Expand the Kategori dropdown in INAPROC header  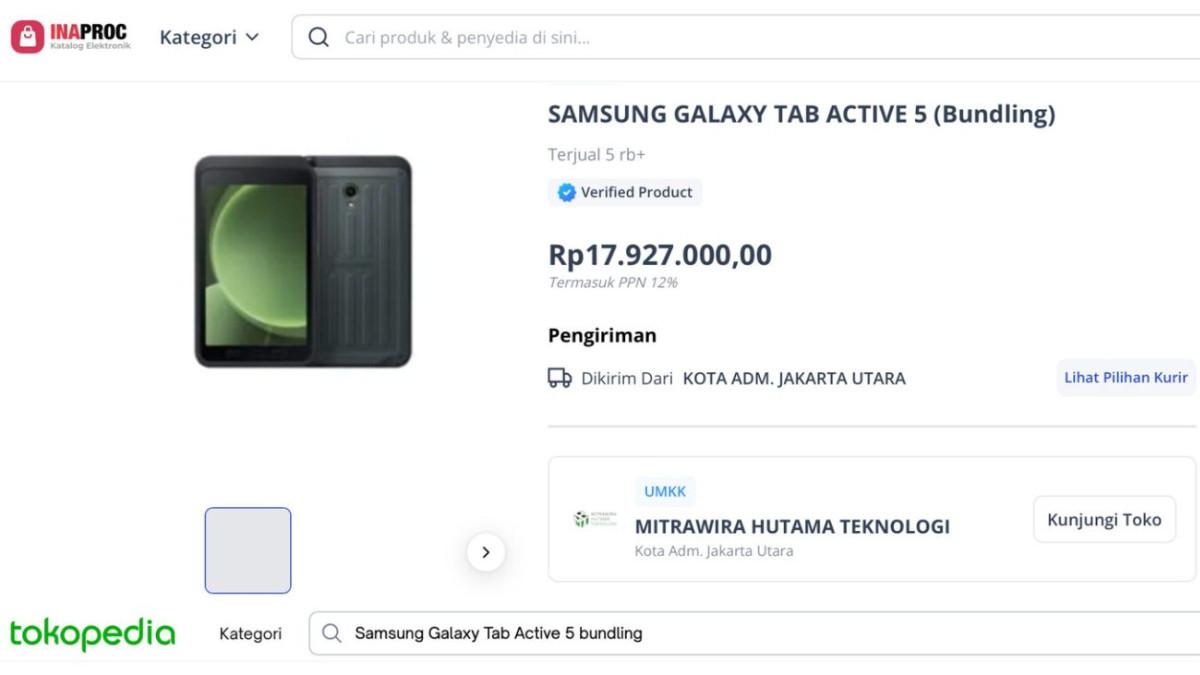198,37
